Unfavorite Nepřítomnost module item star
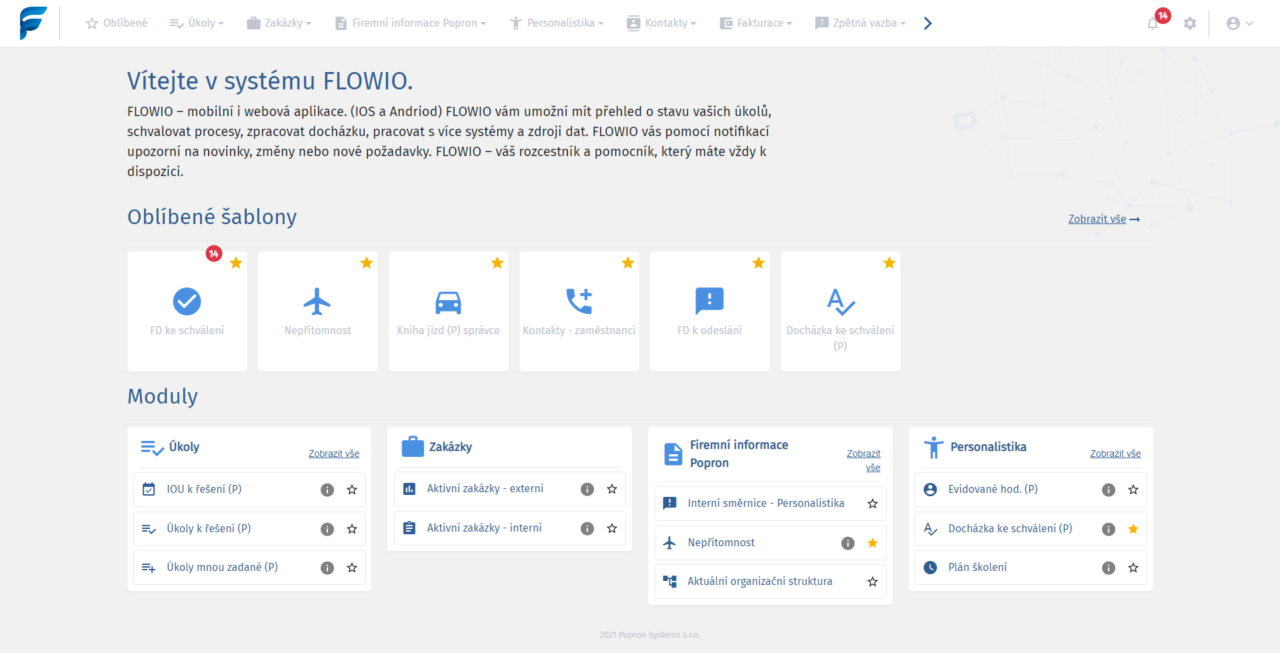 coord(872,543)
